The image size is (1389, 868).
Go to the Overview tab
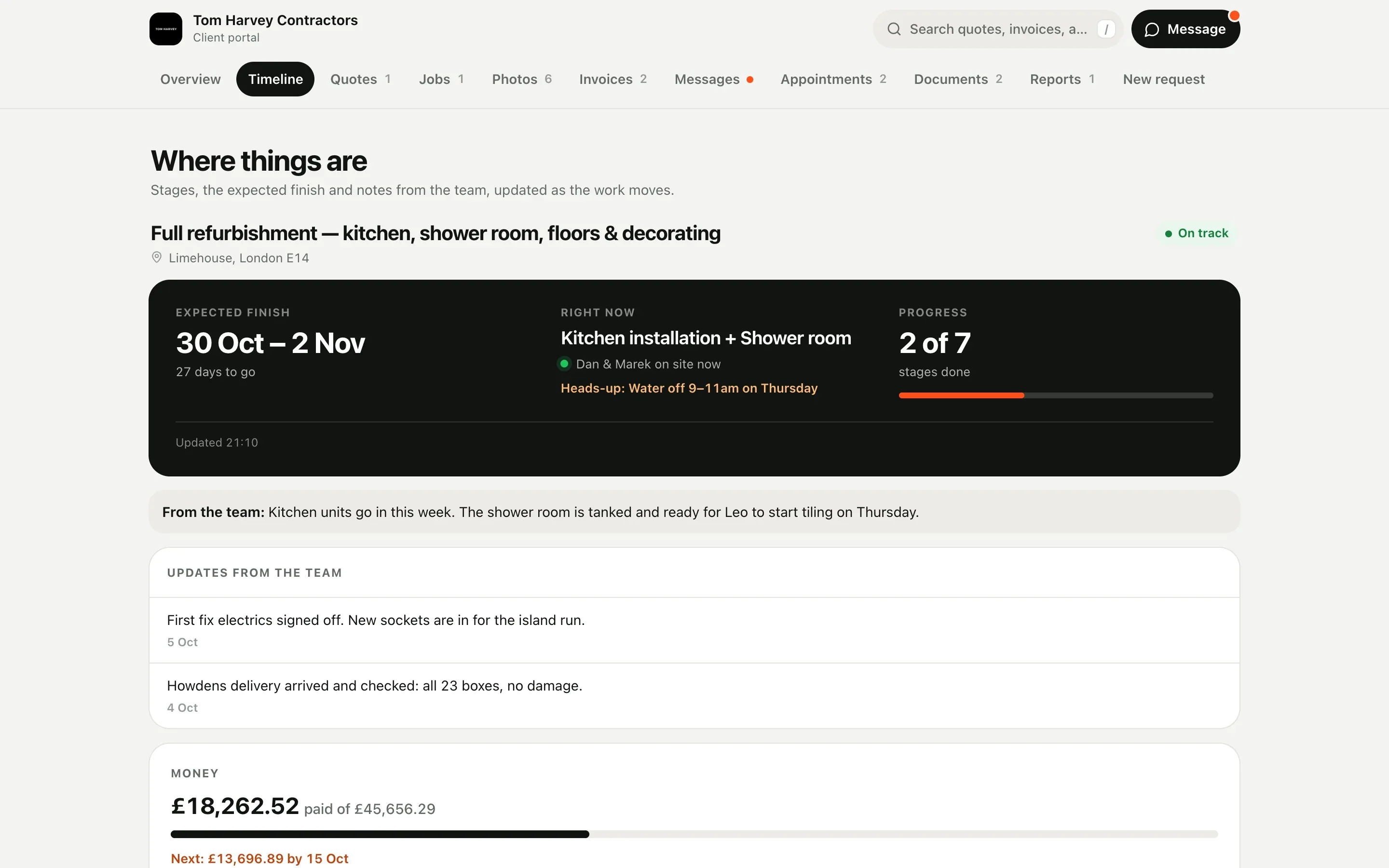(x=190, y=79)
